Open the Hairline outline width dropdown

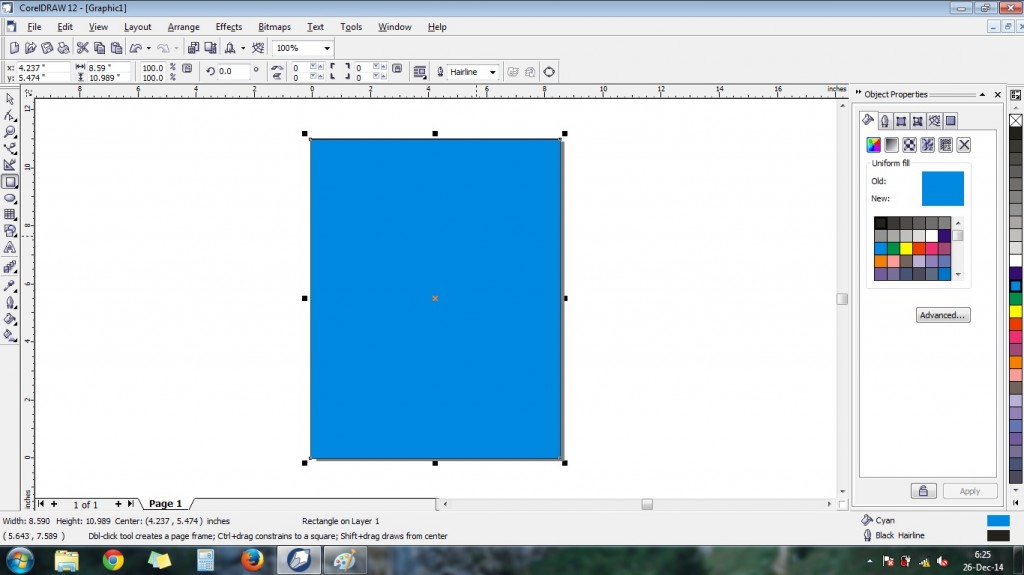coord(492,72)
